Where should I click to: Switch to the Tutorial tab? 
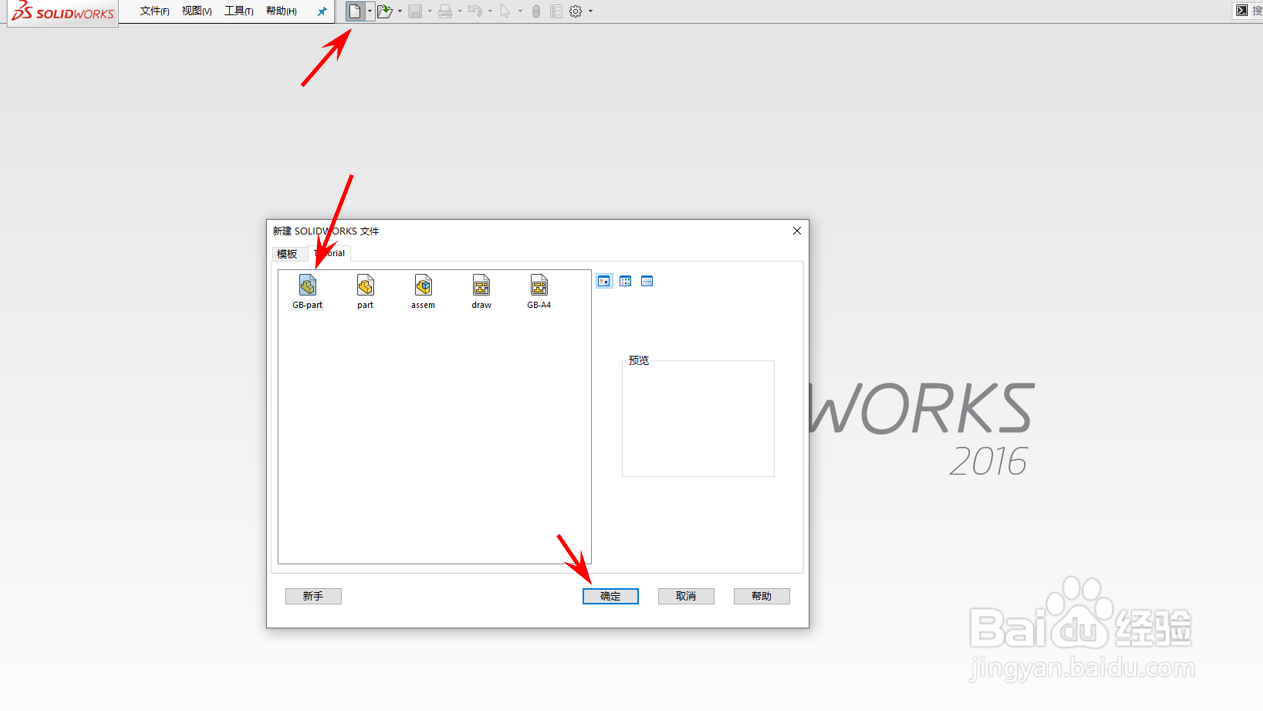pos(329,253)
